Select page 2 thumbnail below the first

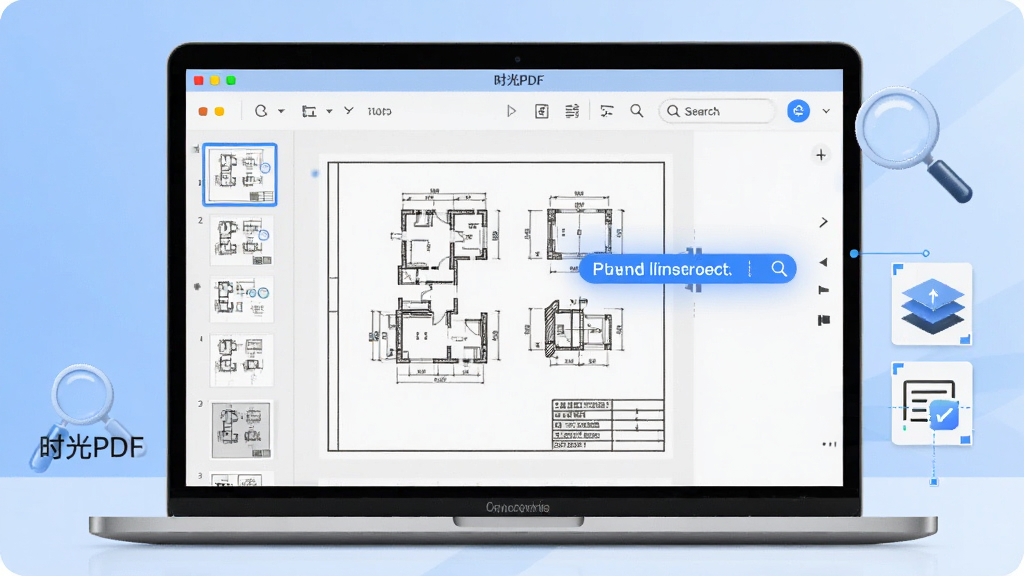coord(241,241)
